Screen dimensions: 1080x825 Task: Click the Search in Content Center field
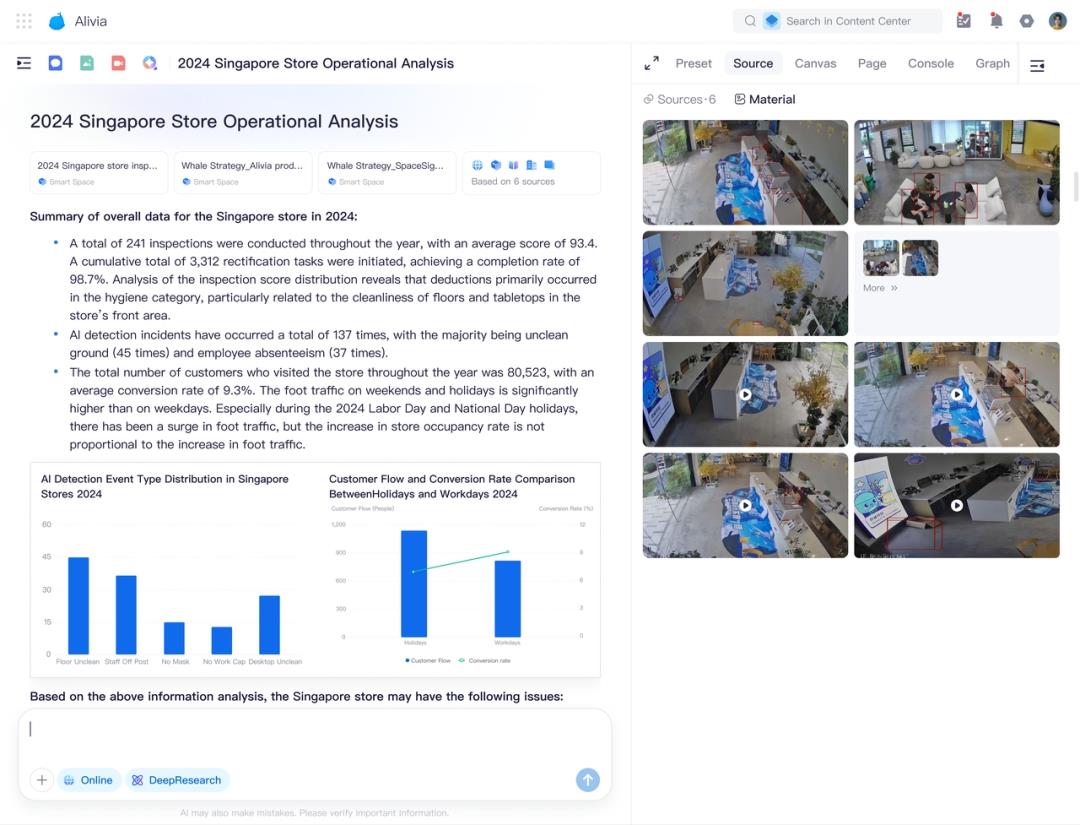[x=848, y=21]
